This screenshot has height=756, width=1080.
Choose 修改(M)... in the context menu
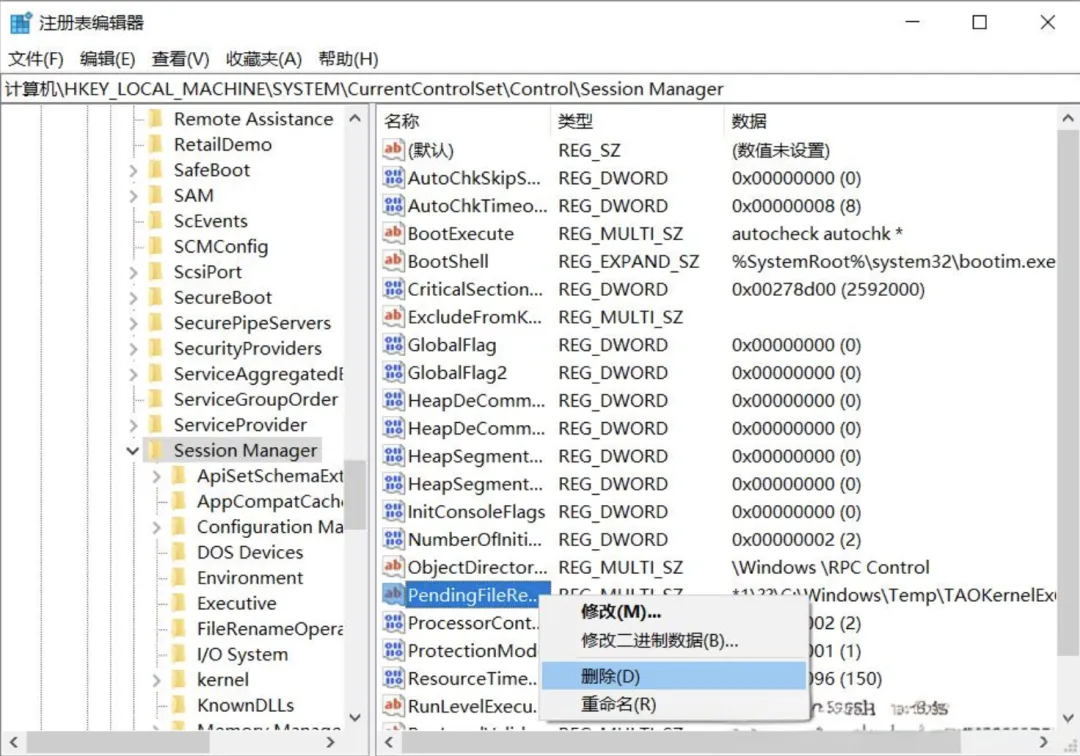[x=674, y=611]
